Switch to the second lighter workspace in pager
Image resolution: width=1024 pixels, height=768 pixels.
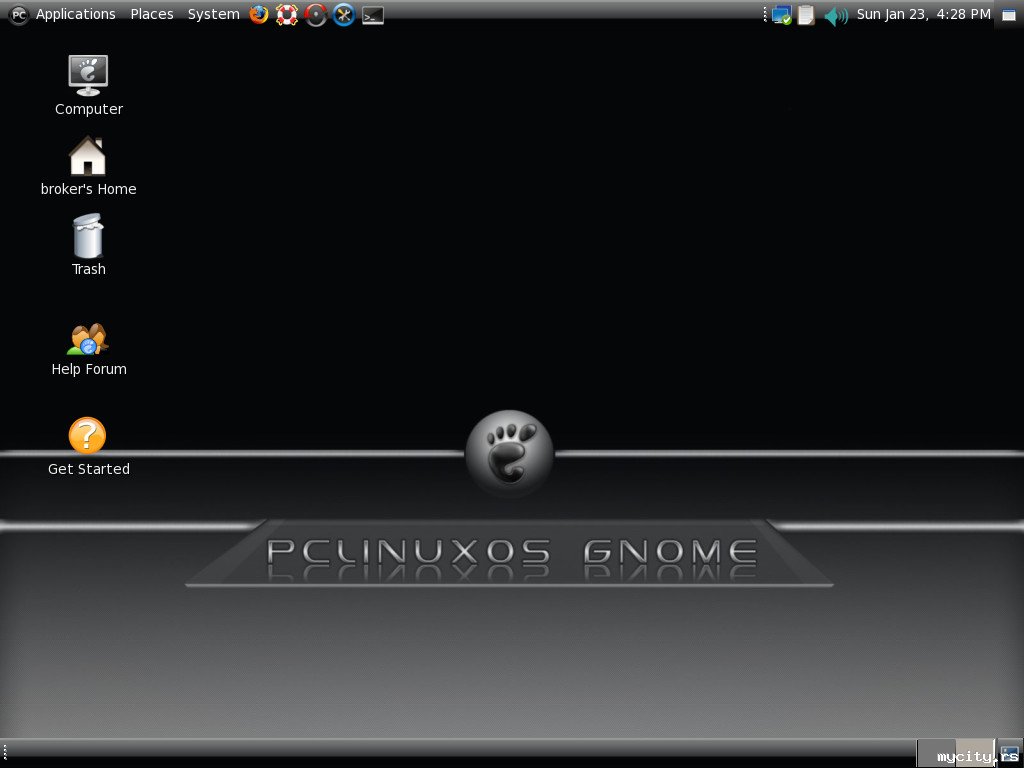pos(975,753)
